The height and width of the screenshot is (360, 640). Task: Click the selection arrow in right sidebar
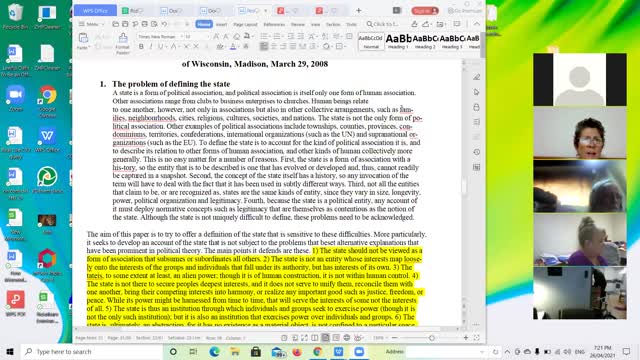[x=476, y=92]
